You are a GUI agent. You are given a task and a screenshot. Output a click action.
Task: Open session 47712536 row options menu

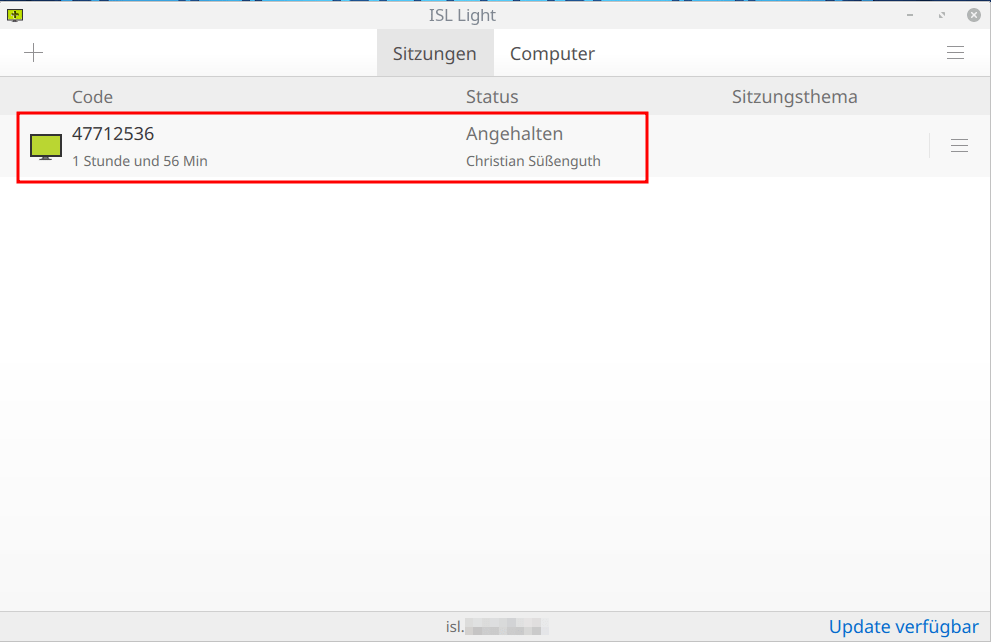(959, 145)
